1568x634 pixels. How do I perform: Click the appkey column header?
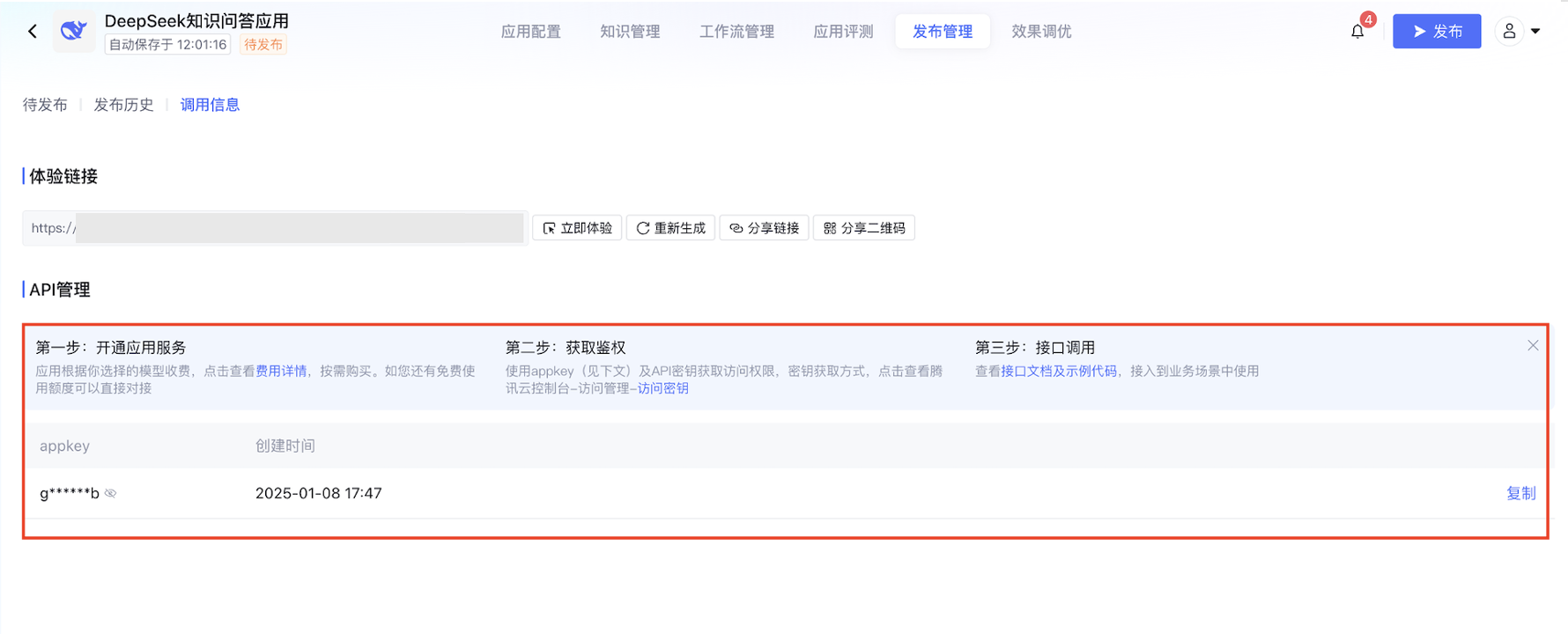(64, 446)
